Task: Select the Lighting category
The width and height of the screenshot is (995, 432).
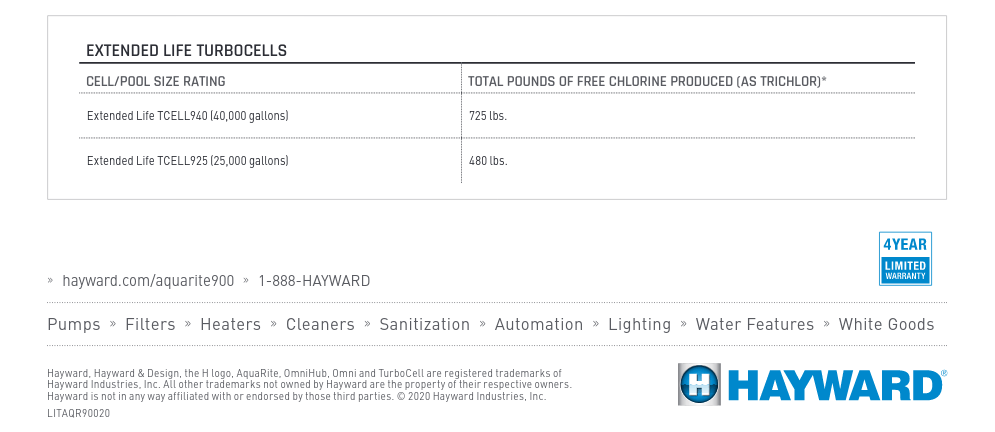Action: [x=639, y=324]
